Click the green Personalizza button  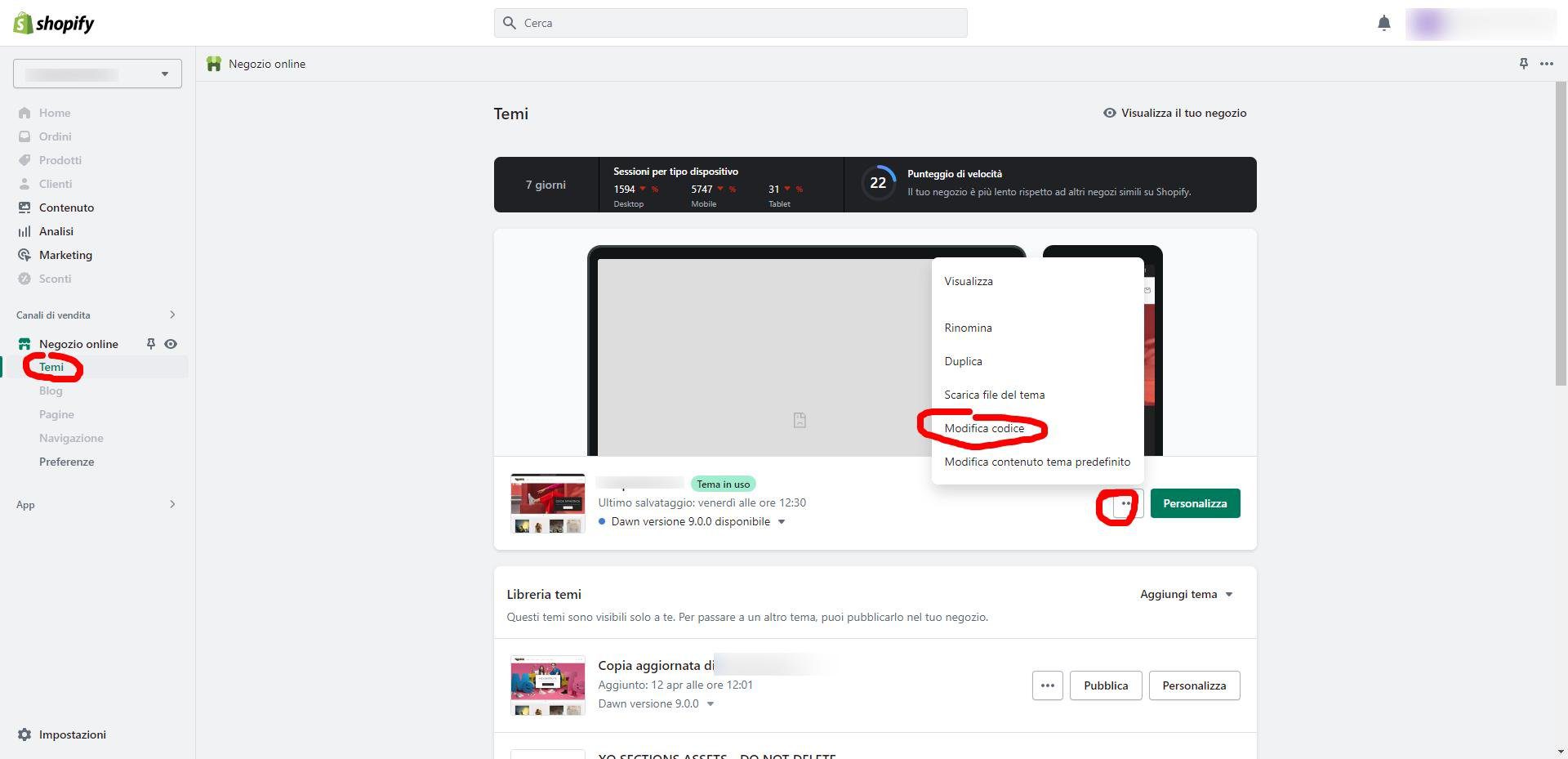pyautogui.click(x=1195, y=503)
